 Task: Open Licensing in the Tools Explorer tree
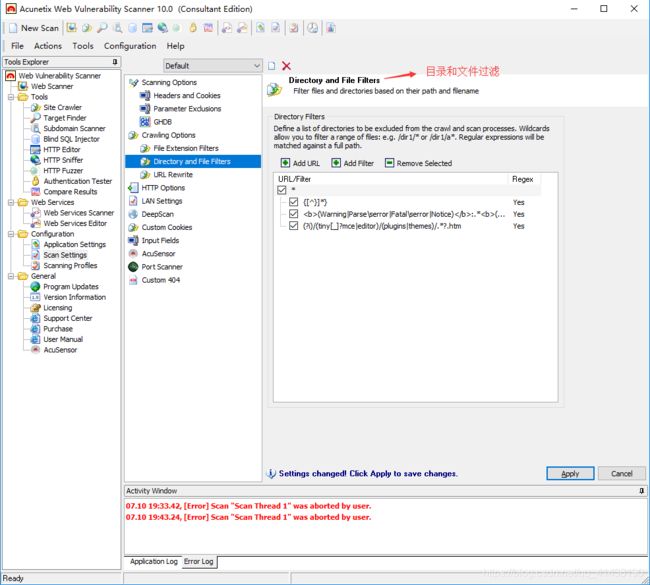point(58,308)
